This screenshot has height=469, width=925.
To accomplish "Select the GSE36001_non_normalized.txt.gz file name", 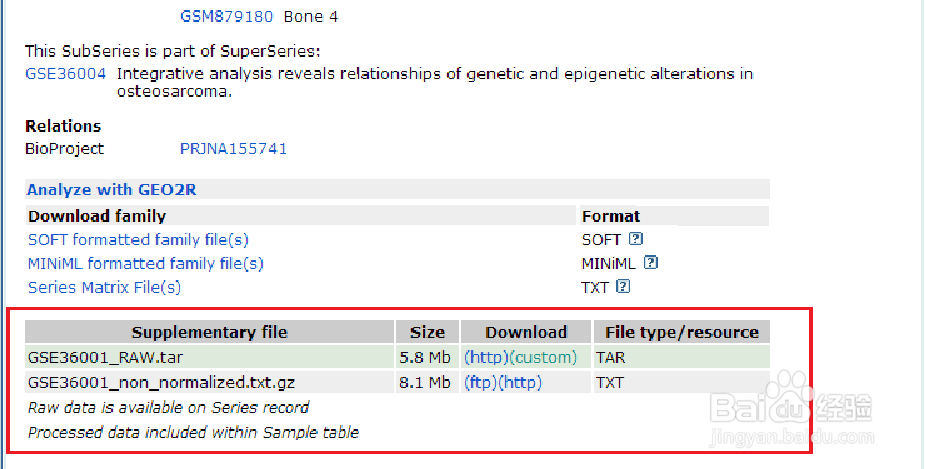I will [161, 382].
